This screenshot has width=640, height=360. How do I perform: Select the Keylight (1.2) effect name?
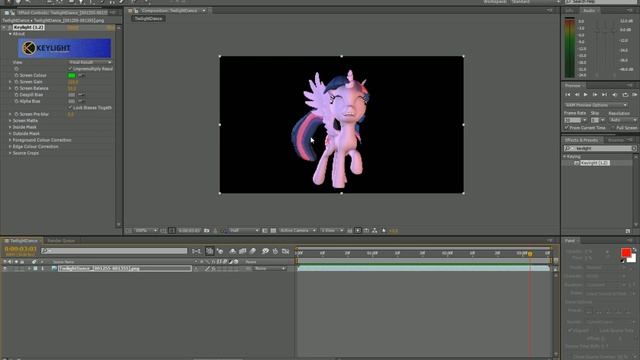click(29, 27)
